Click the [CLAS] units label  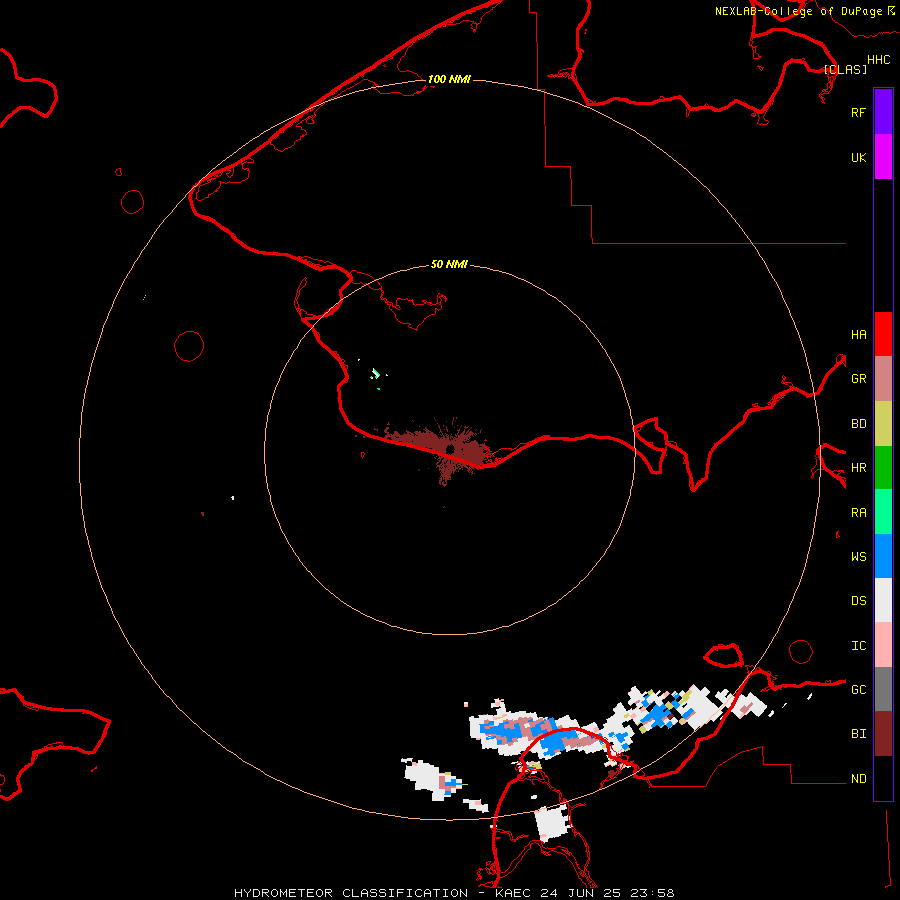click(845, 69)
